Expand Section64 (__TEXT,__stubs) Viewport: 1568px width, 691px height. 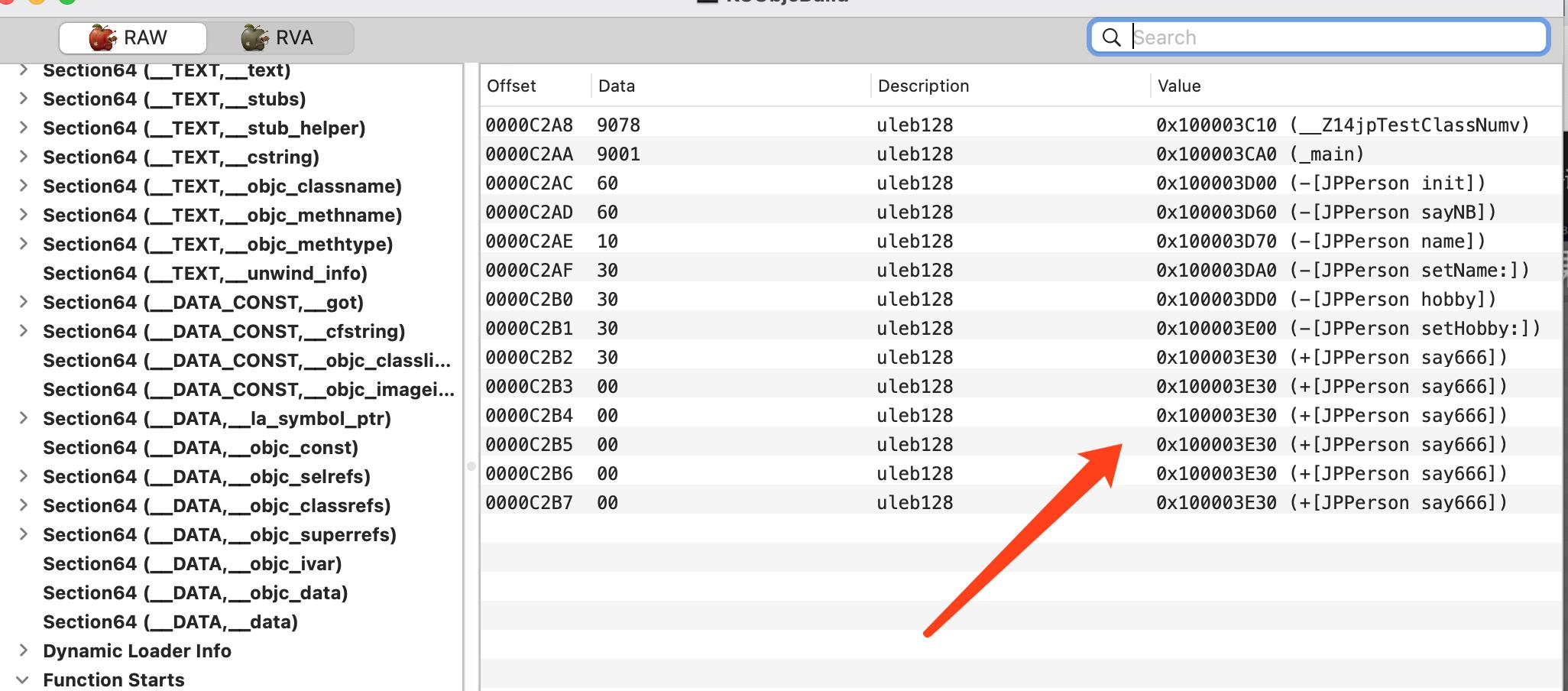[x=24, y=99]
